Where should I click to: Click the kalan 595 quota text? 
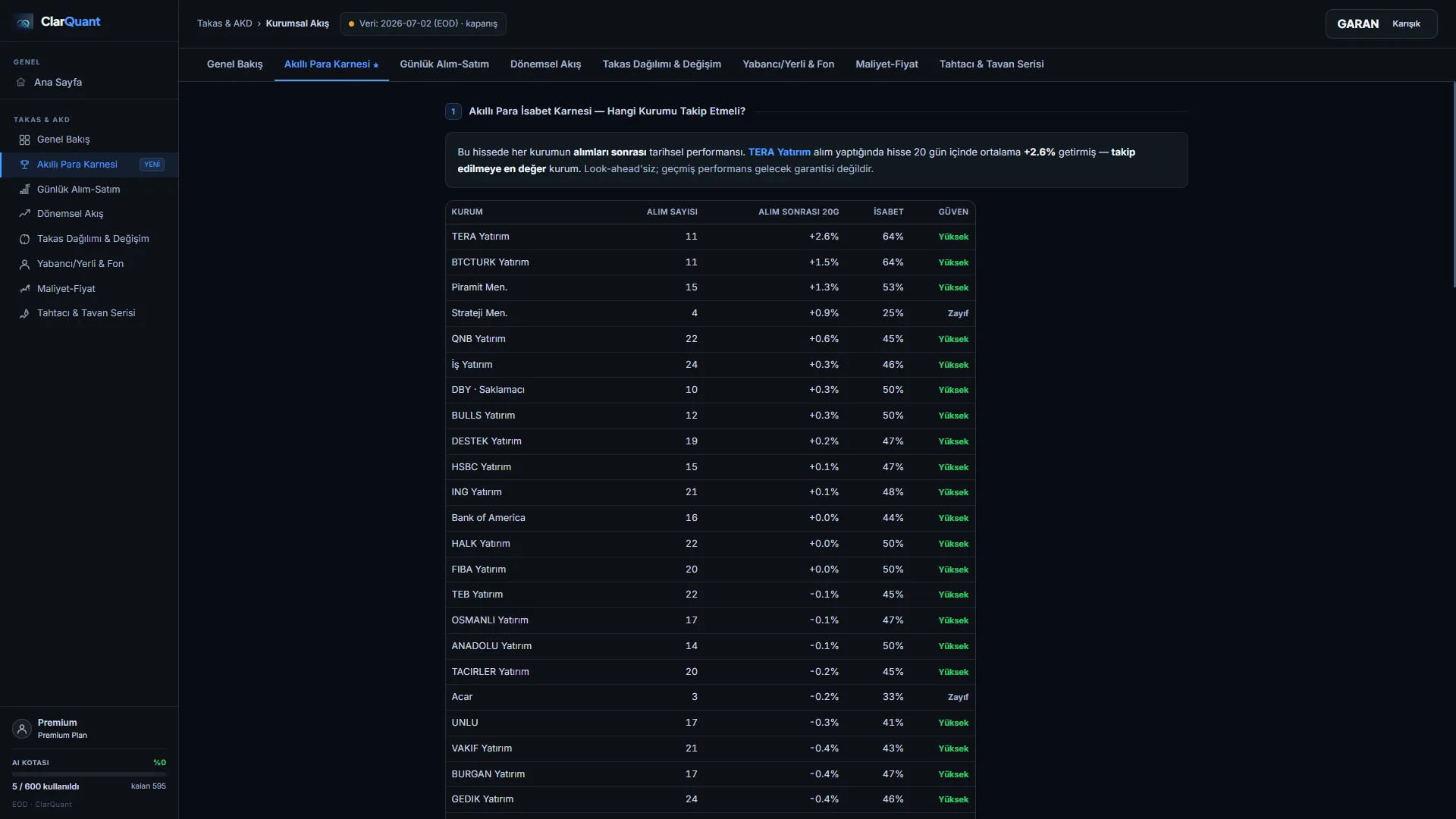tap(148, 786)
